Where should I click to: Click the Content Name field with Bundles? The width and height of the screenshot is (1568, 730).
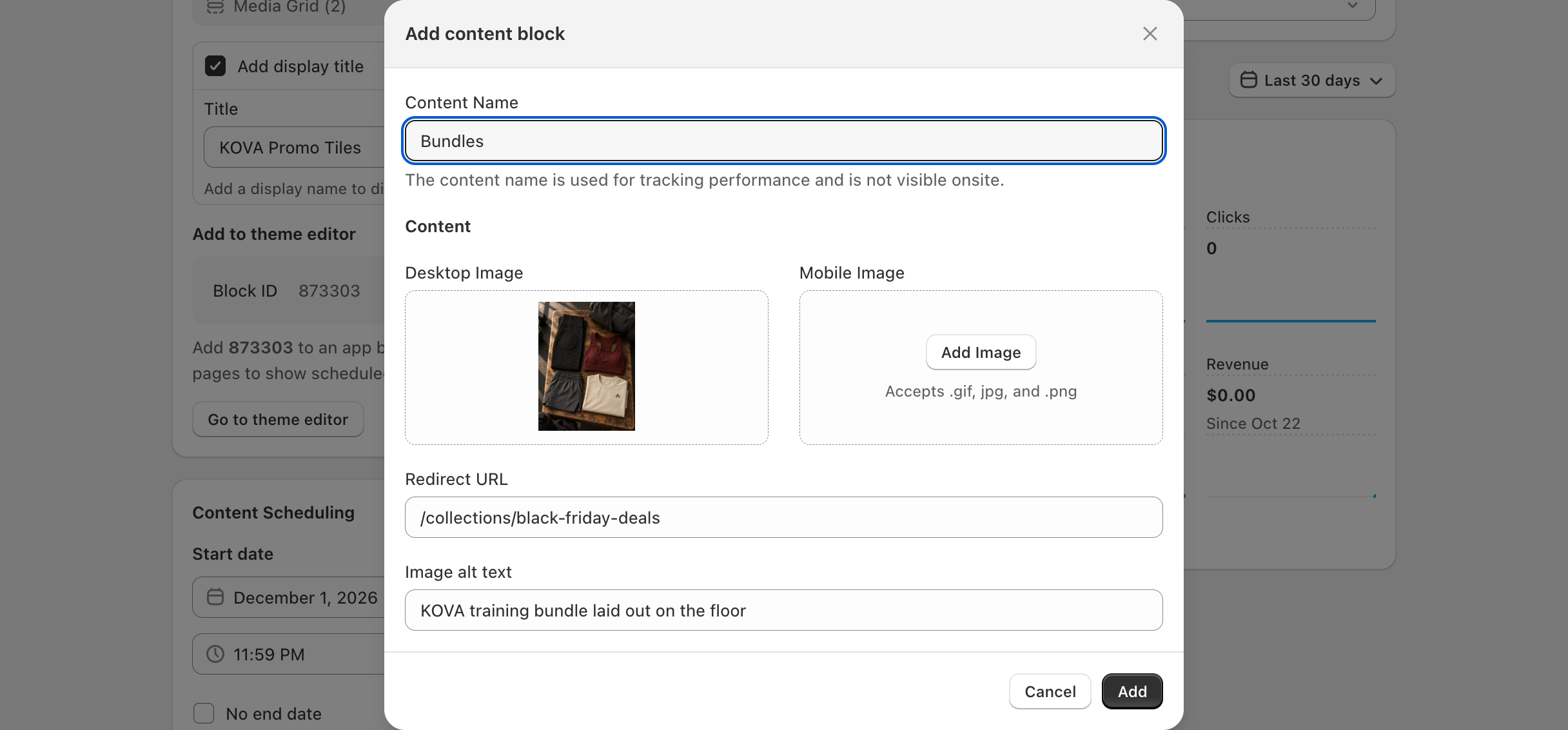pyautogui.click(x=783, y=141)
